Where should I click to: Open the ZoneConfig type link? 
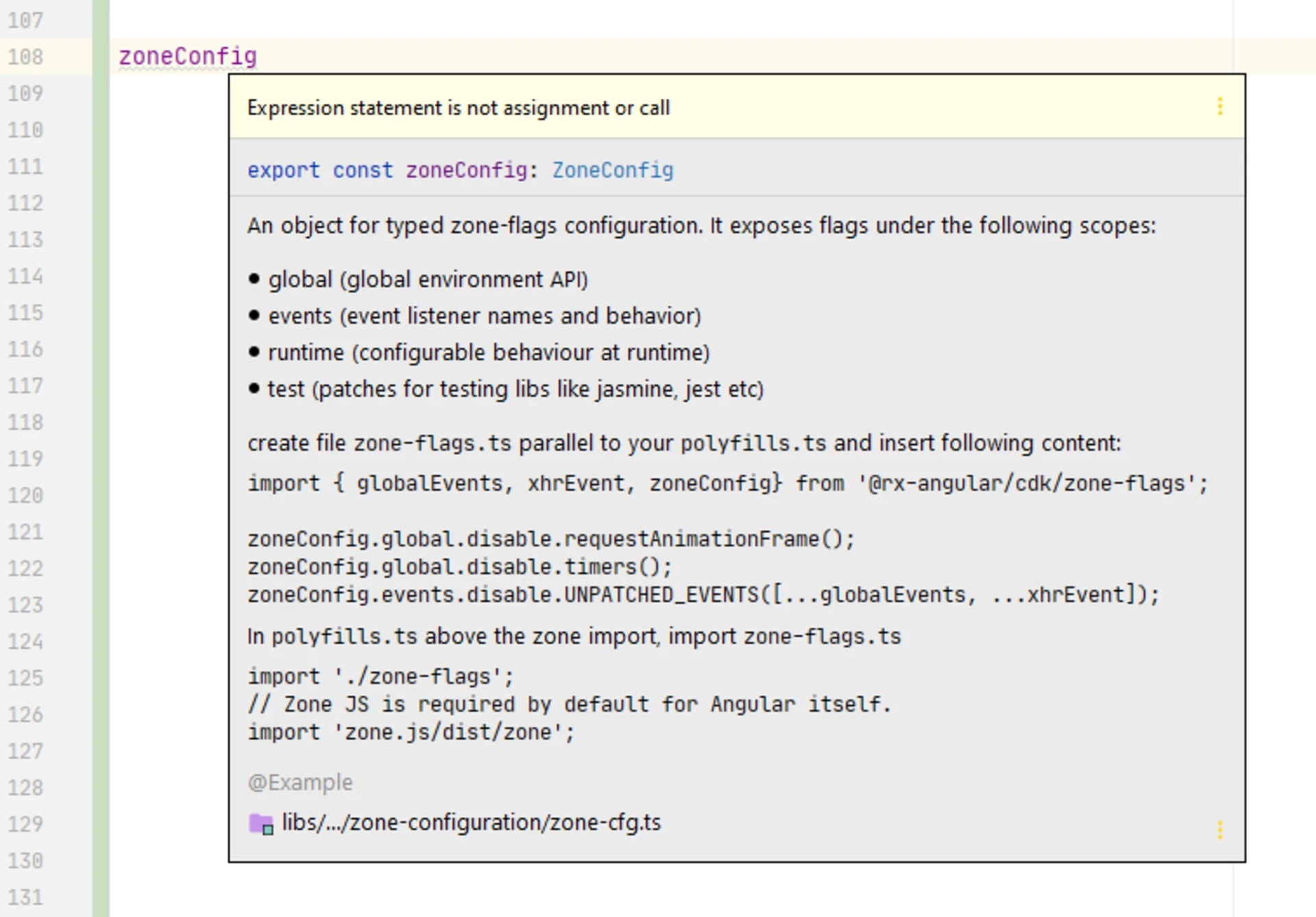pos(612,170)
